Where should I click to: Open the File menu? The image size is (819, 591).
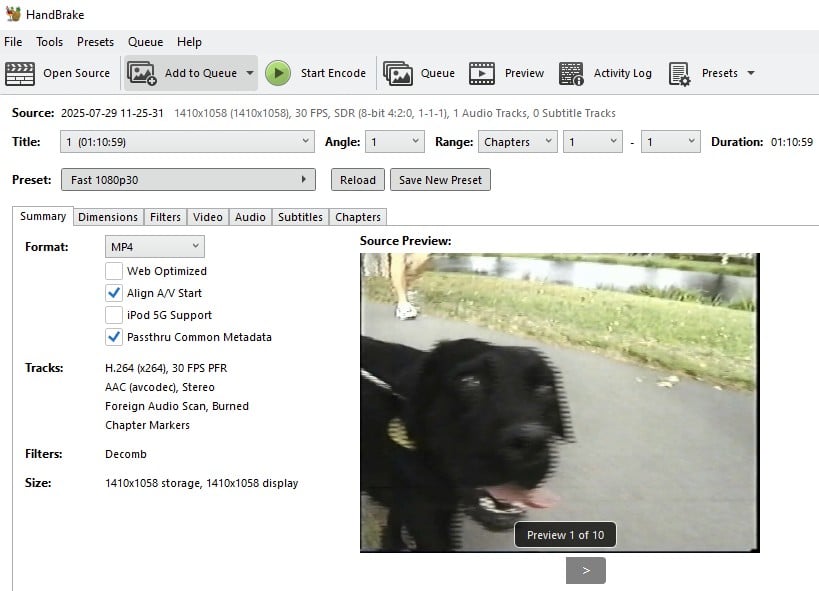[x=13, y=42]
